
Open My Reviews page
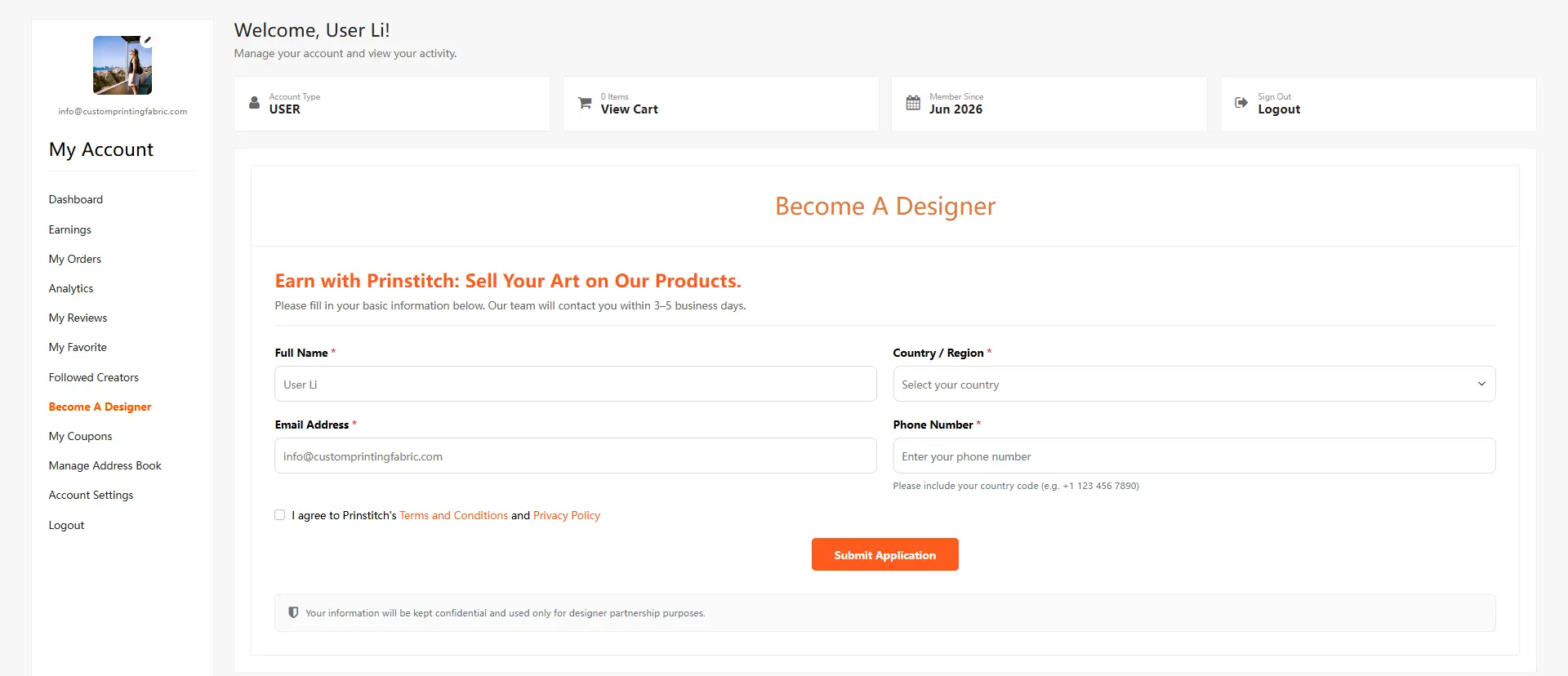point(78,318)
